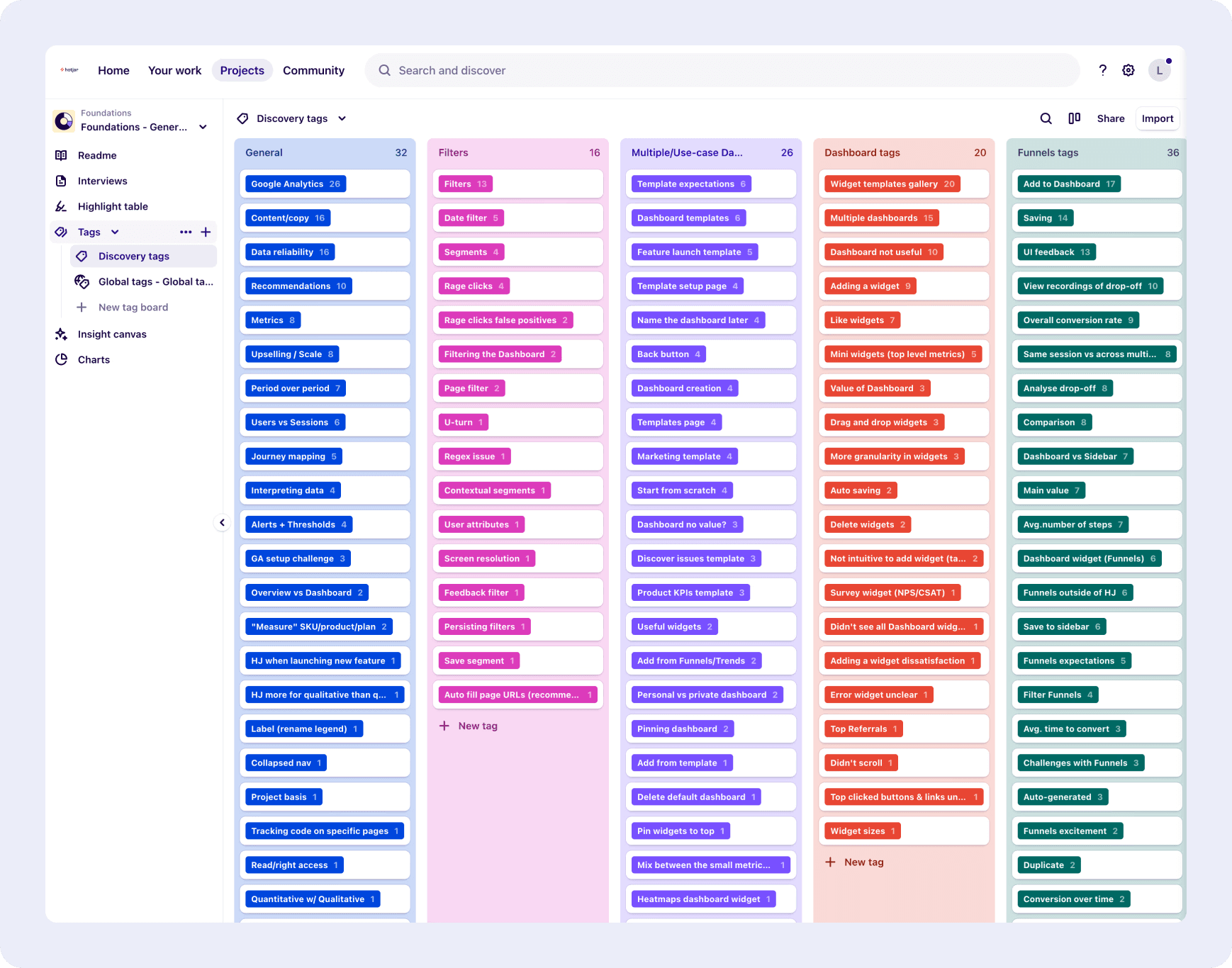Open Google Analytics tag
Viewport: 1232px width, 968px height.
[x=296, y=184]
